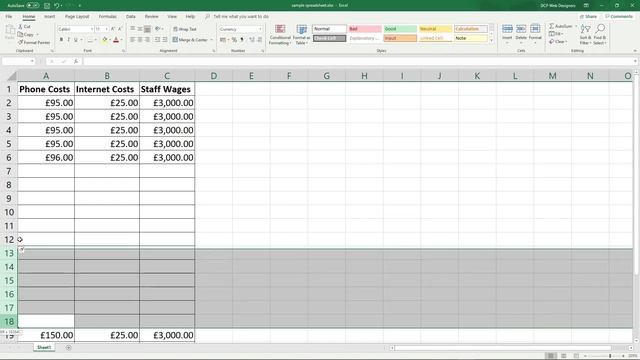Viewport: 640px width, 360px height.
Task: Click Increase Font Size icon
Action: [113, 29]
